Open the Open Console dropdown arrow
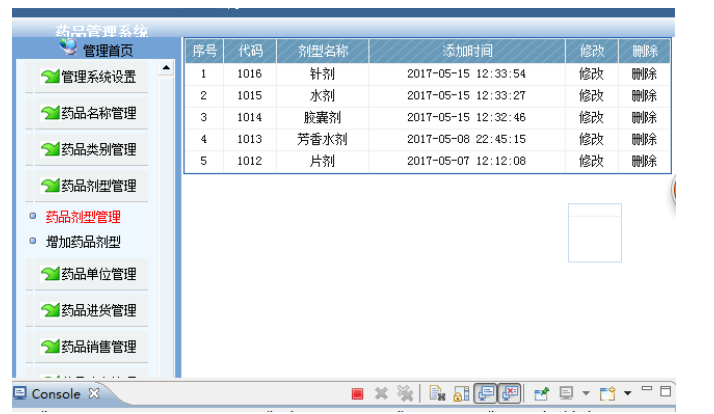Image resolution: width=714 pixels, height=414 pixels. [627, 393]
